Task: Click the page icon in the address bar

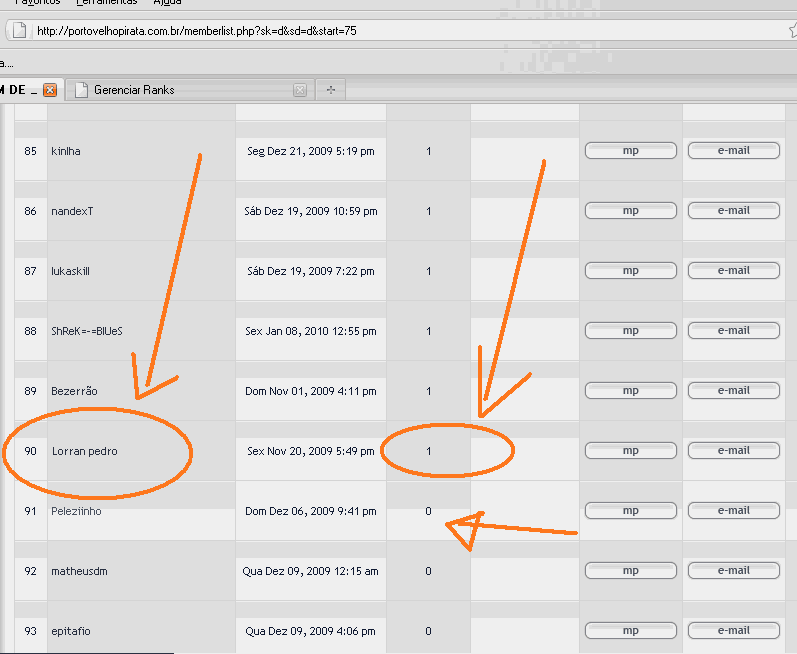Action: (x=18, y=31)
